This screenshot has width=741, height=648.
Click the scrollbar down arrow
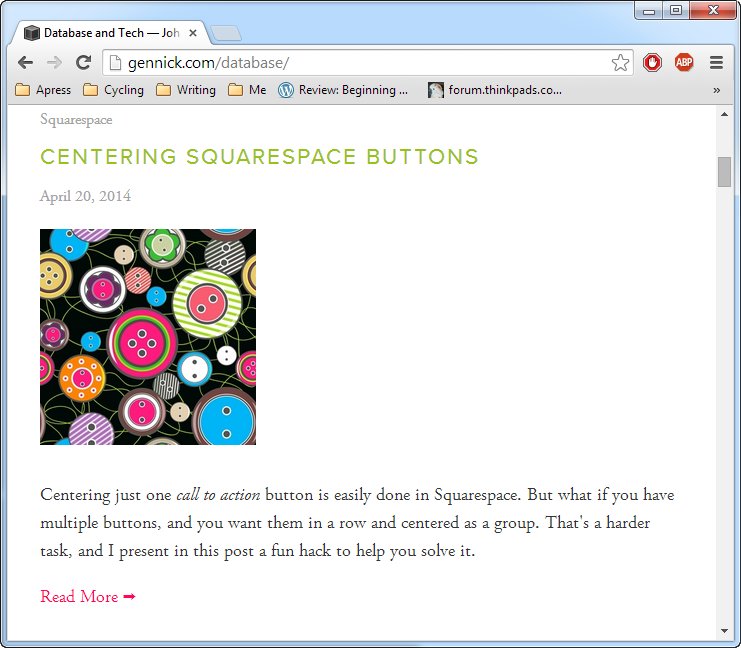724,631
